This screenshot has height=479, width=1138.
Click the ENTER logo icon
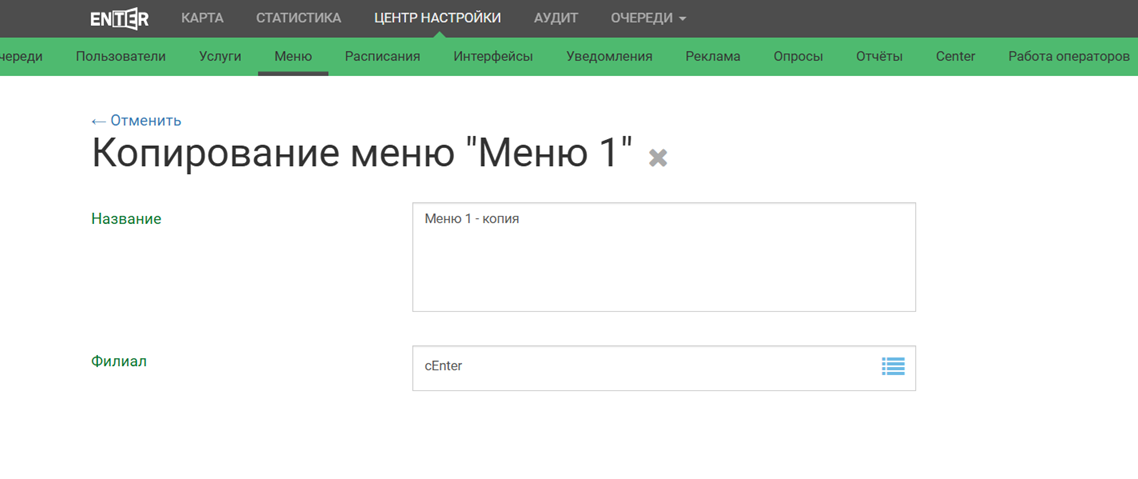(x=119, y=18)
